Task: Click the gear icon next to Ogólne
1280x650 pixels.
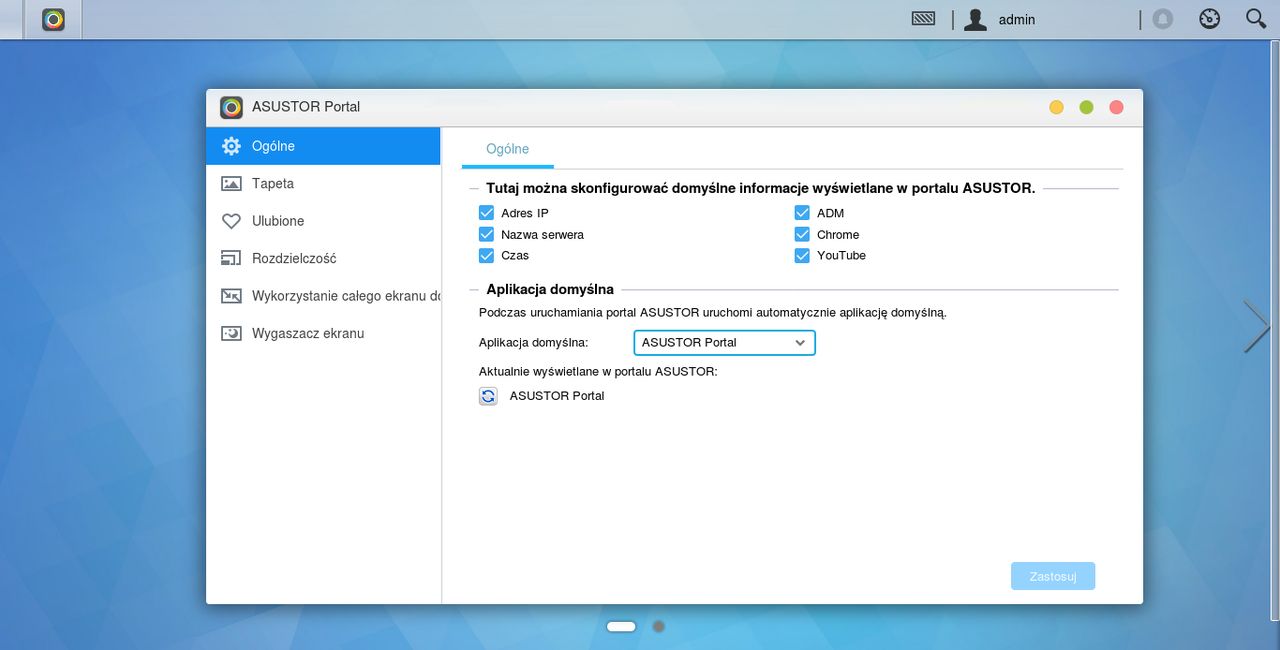Action: [231, 146]
